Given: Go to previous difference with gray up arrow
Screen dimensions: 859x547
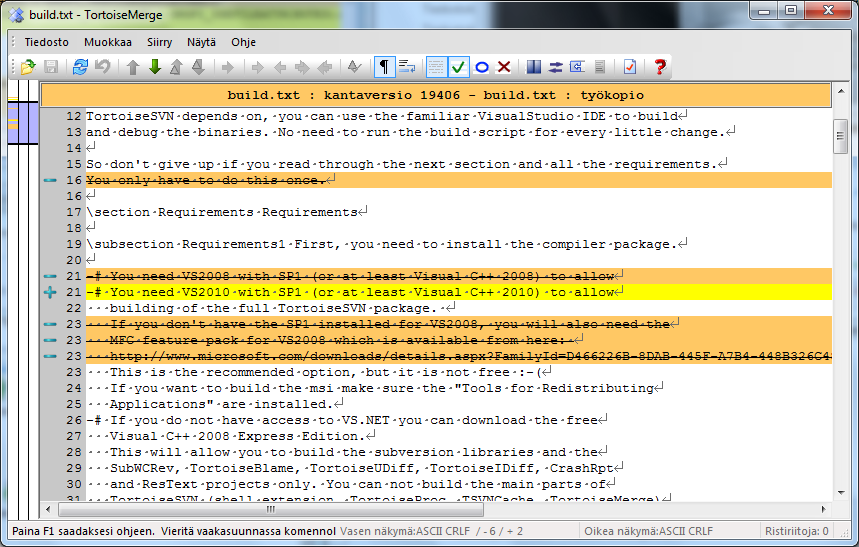Looking at the screenshot, I should [x=133, y=67].
